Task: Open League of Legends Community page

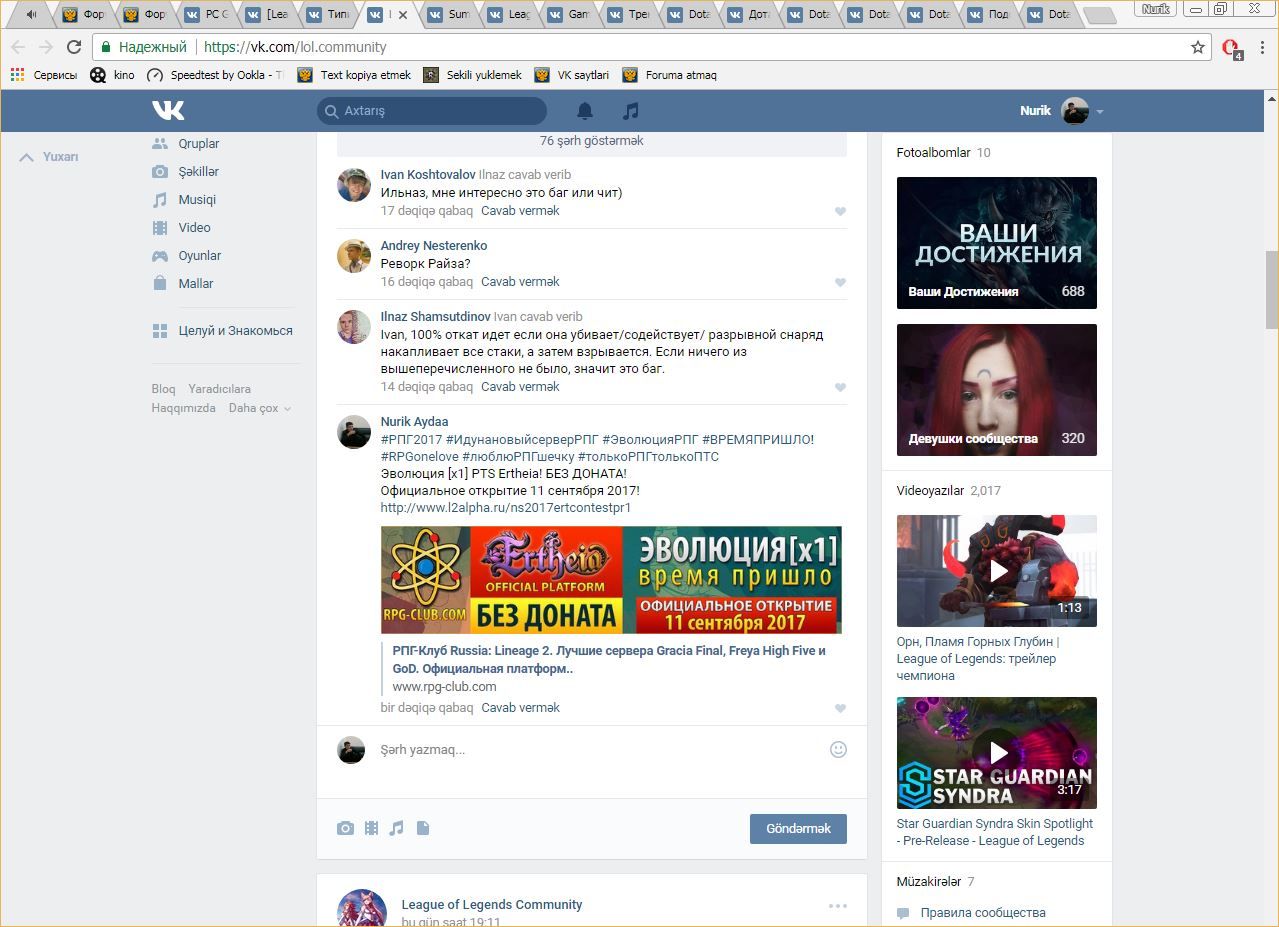Action: (x=492, y=905)
